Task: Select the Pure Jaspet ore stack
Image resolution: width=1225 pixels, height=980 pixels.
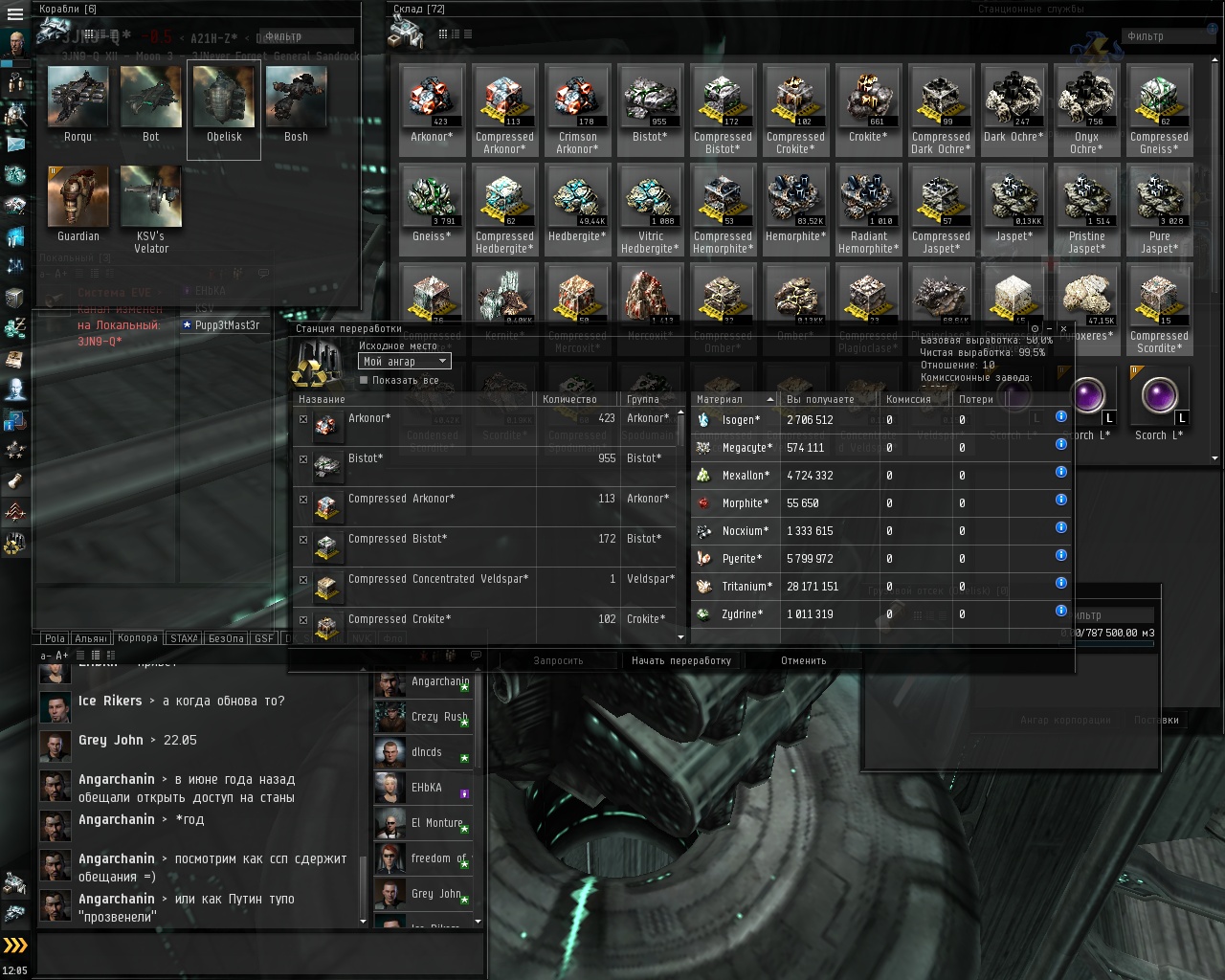Action: 1160,210
